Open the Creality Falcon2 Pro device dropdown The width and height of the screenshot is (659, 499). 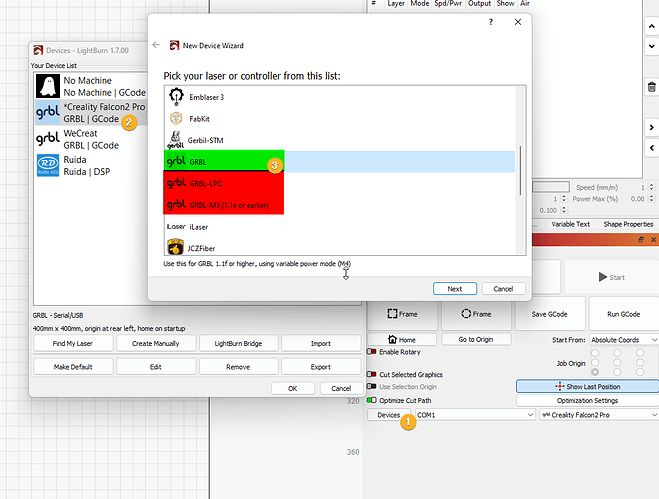click(599, 415)
